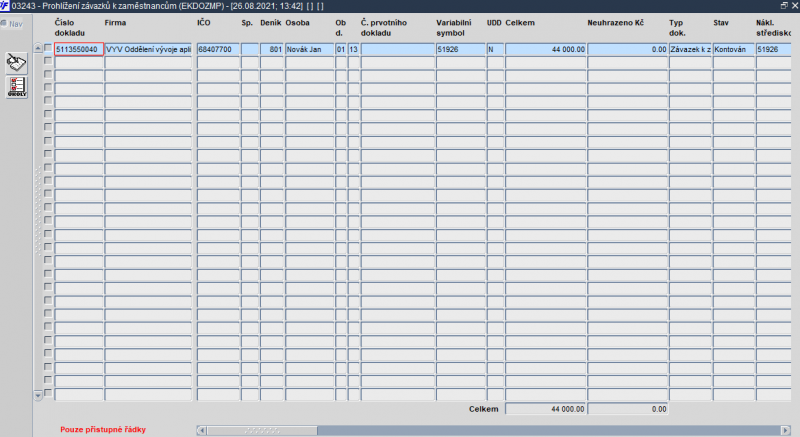Click Nákl. středisko value 51926
The width and height of the screenshot is (800, 437).
(x=773, y=49)
